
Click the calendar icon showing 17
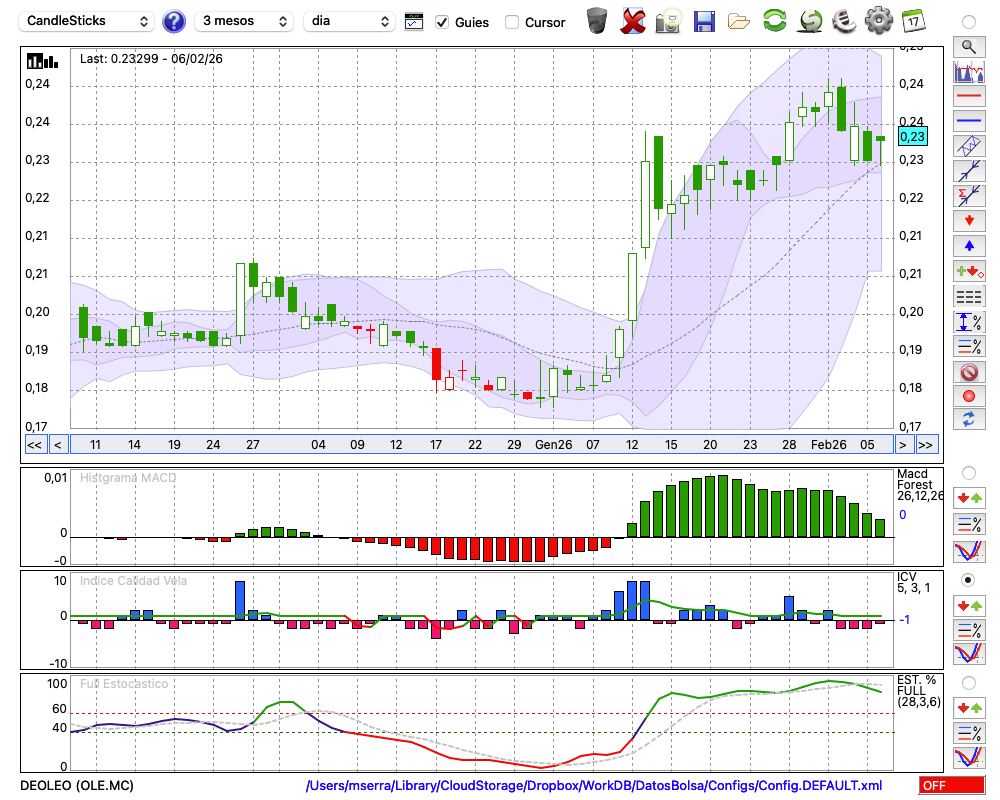pos(912,21)
